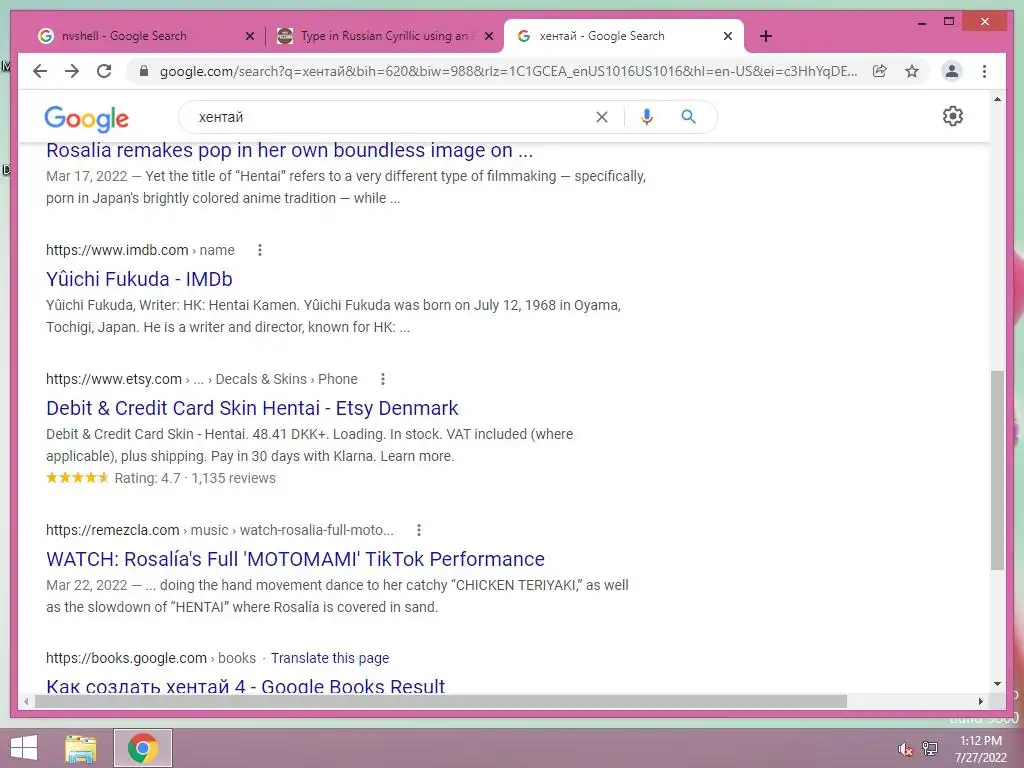Click scroll left arrow at bottom
Viewport: 1024px width, 768px height.
[x=25, y=701]
